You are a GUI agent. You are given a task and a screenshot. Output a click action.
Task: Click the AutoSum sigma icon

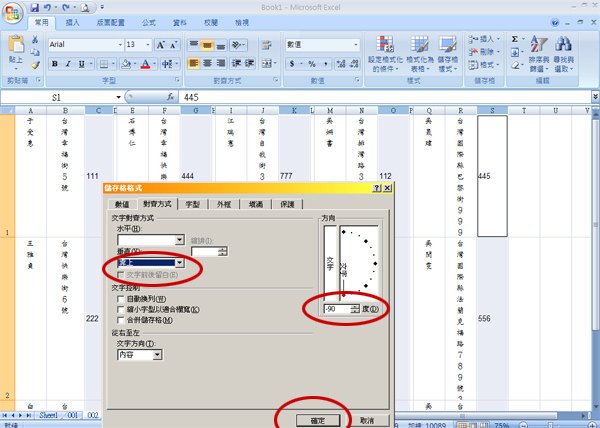[x=515, y=39]
